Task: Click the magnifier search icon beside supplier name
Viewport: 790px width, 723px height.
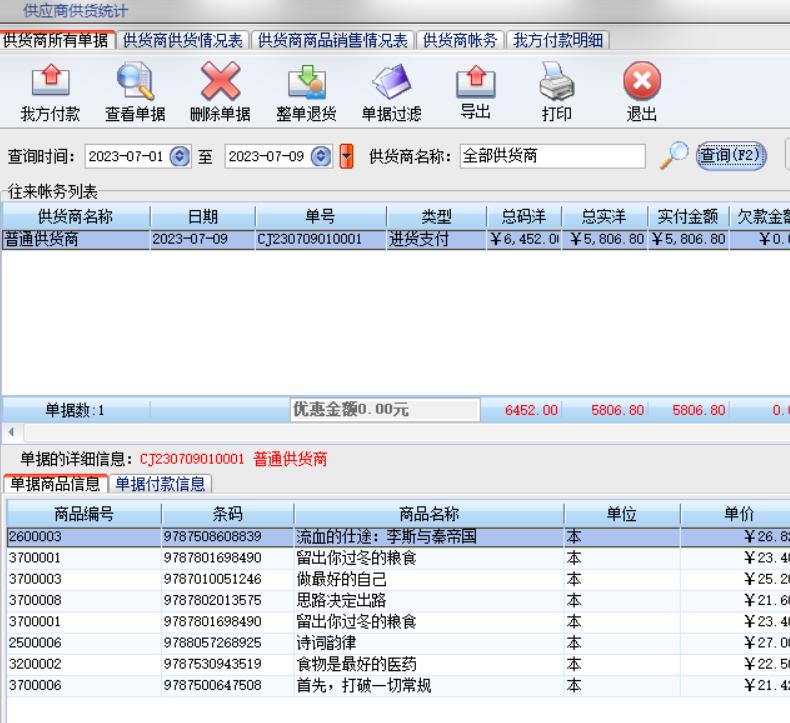Action: tap(674, 155)
